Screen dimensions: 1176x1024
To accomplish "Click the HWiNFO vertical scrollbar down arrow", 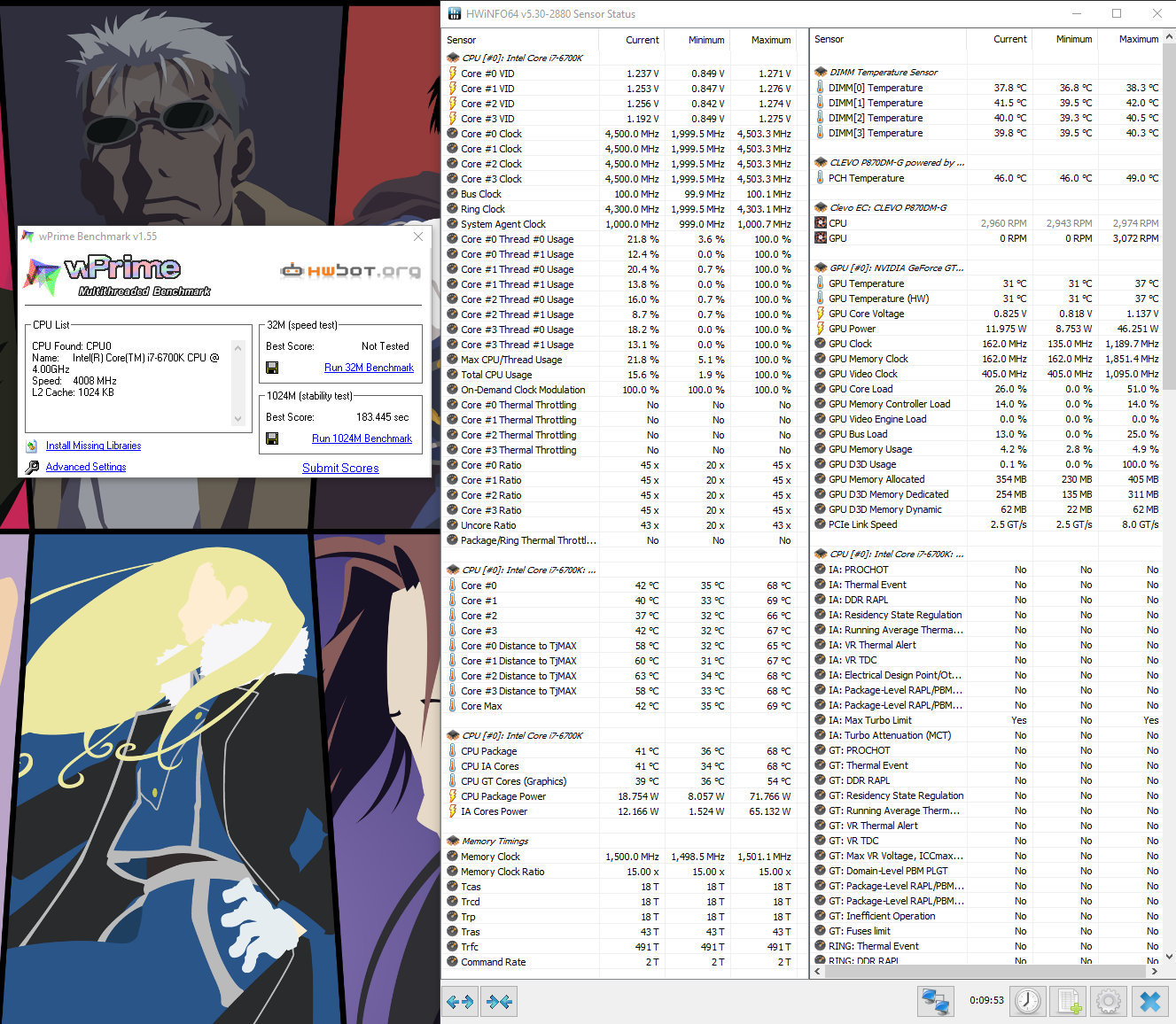I will coord(1169,957).
